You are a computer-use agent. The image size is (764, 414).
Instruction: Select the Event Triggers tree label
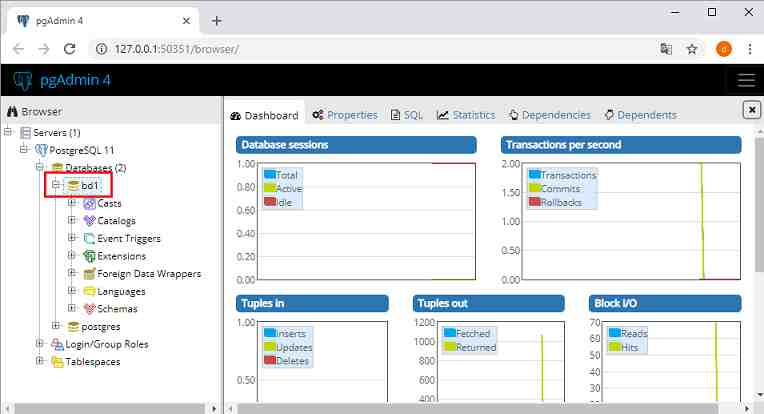click(129, 238)
